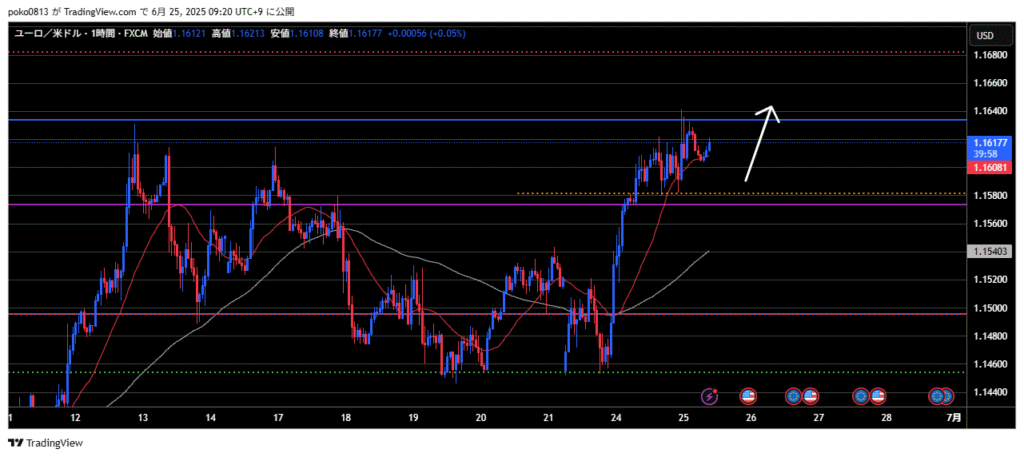1024x457 pixels.
Task: Open the US flag event above date 26
Action: click(x=747, y=397)
